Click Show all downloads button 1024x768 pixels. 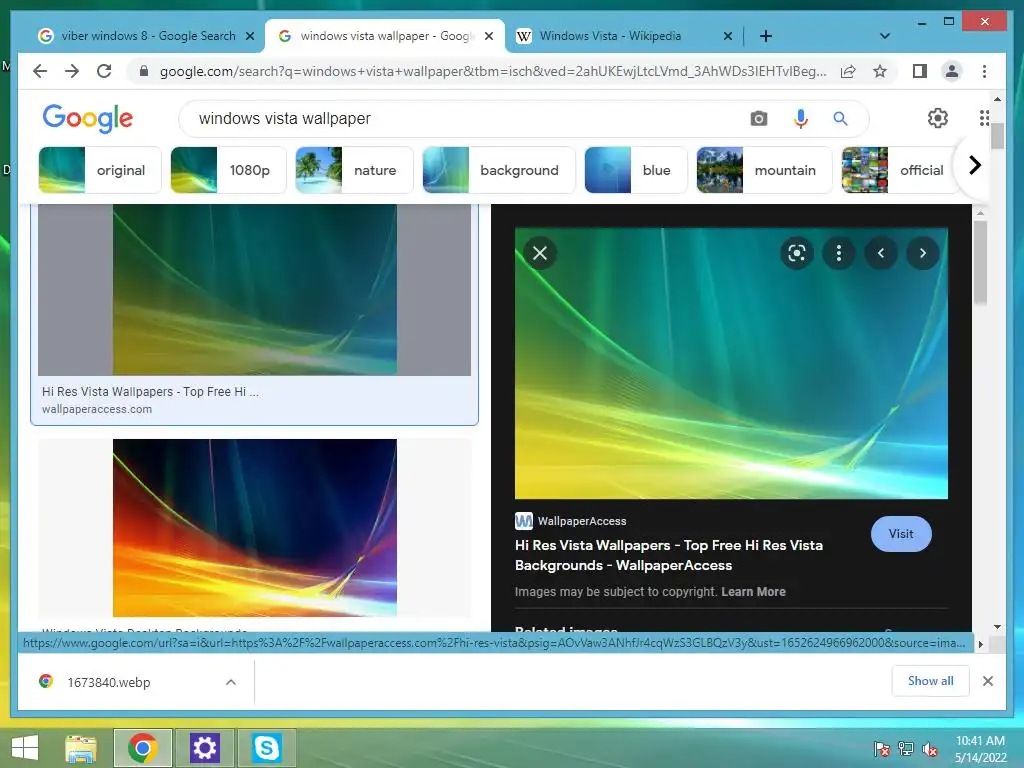coord(931,681)
